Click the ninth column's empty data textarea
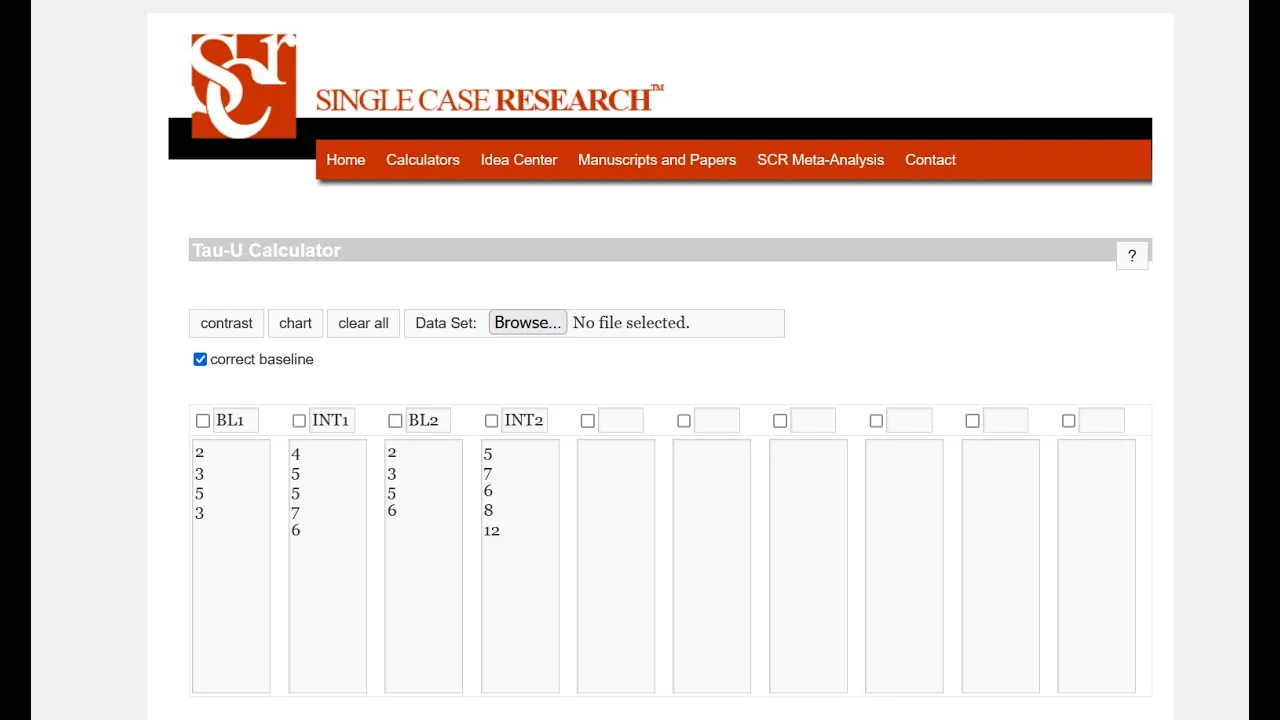 1000,566
